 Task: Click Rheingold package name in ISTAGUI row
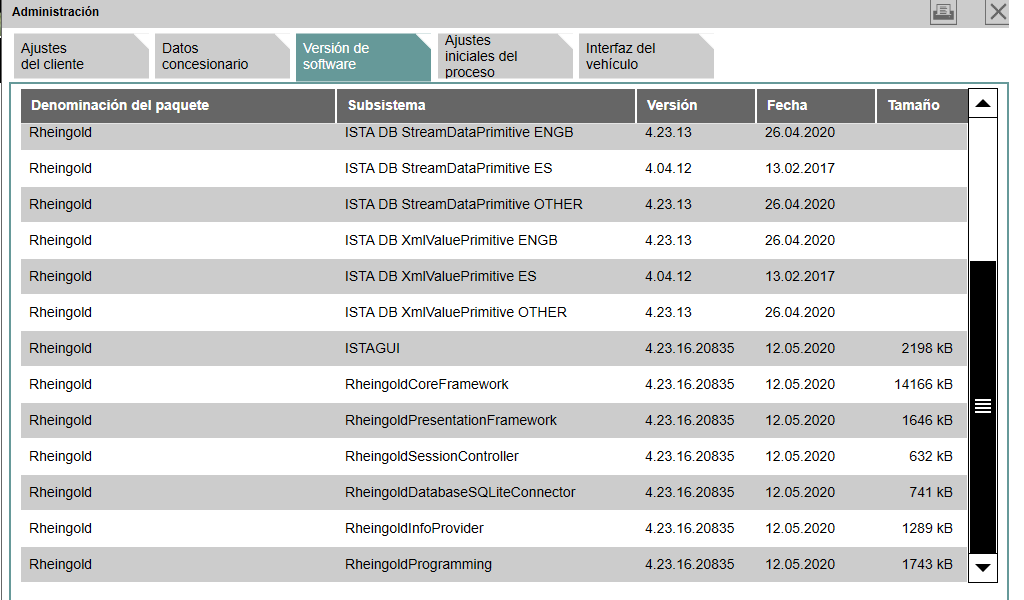click(x=60, y=349)
